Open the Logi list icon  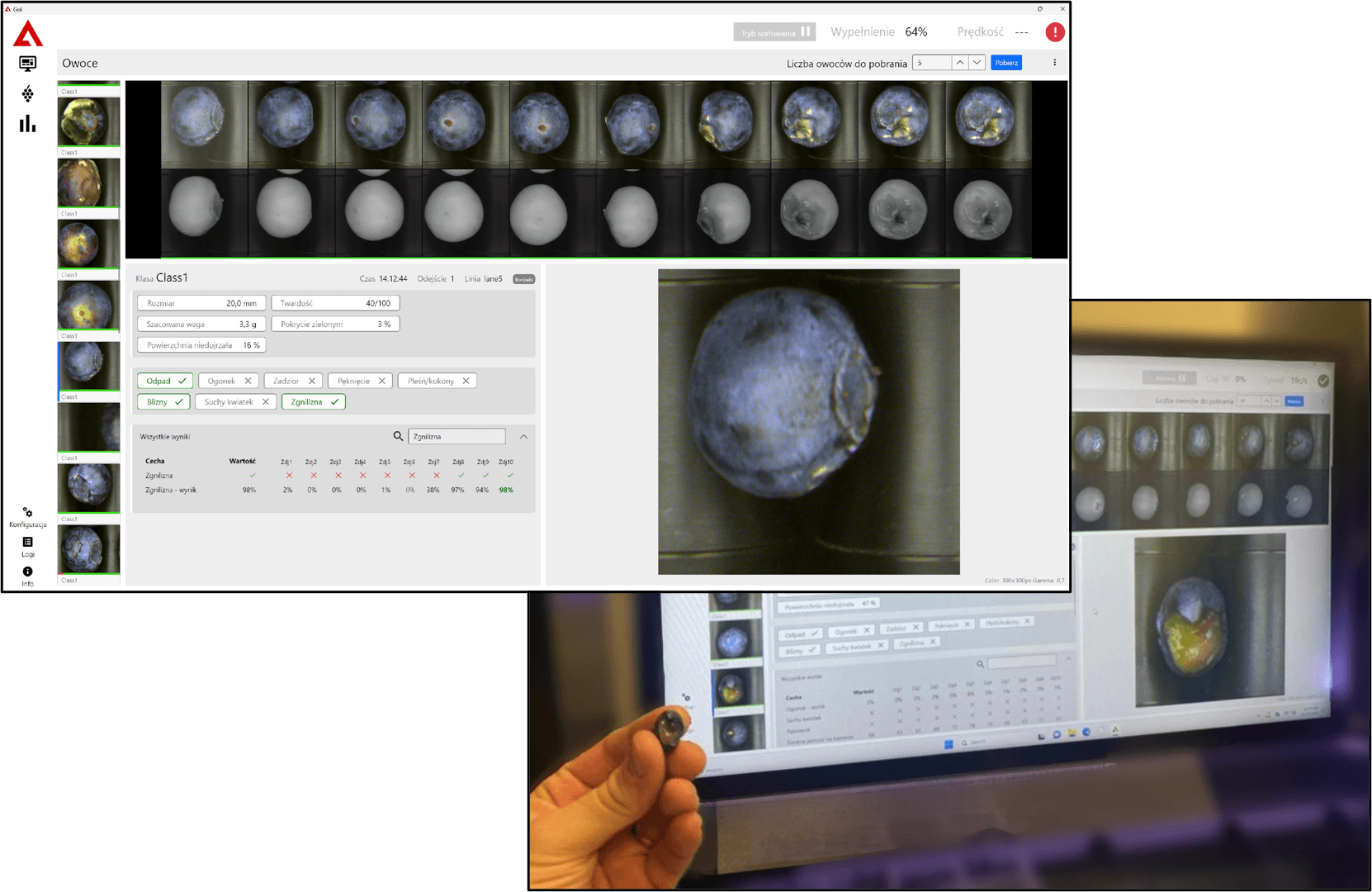pyautogui.click(x=27, y=543)
